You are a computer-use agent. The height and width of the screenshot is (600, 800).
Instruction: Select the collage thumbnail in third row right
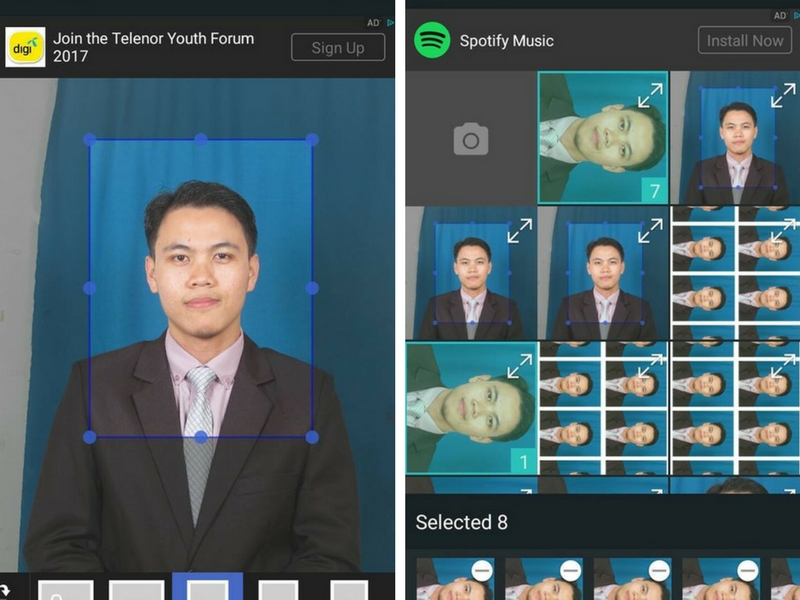(735, 408)
